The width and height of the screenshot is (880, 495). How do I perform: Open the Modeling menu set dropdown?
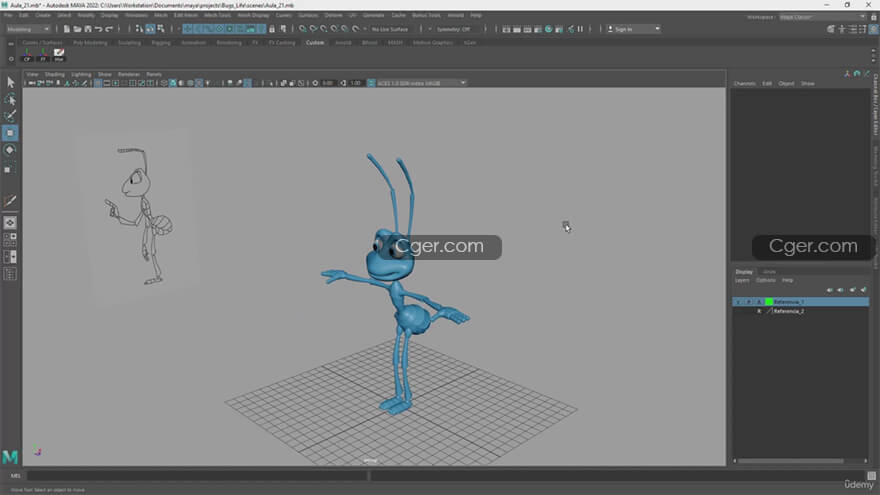point(28,29)
